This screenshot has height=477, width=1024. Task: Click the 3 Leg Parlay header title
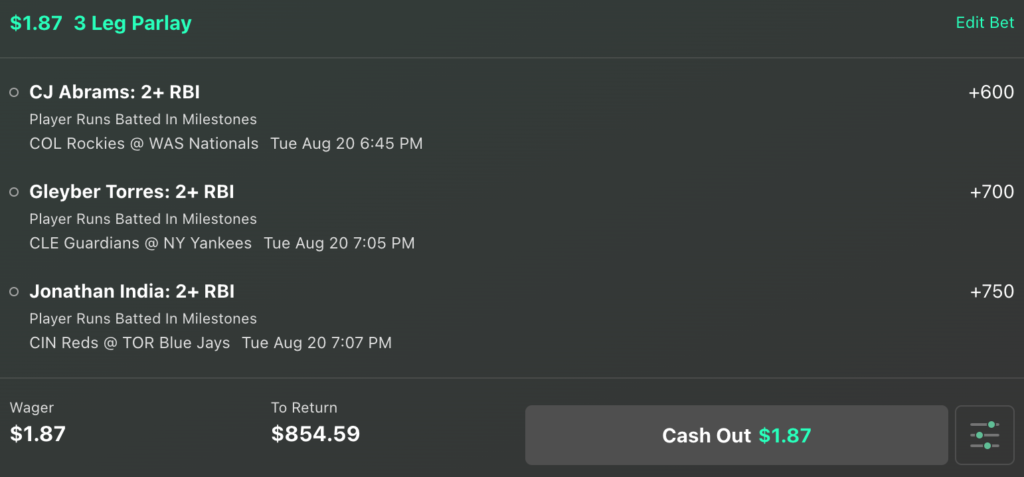(133, 24)
